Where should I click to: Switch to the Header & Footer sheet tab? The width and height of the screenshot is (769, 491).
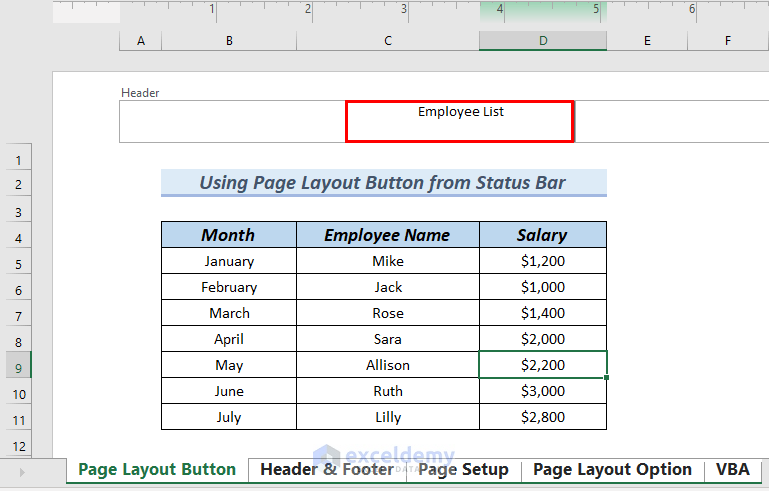[327, 470]
